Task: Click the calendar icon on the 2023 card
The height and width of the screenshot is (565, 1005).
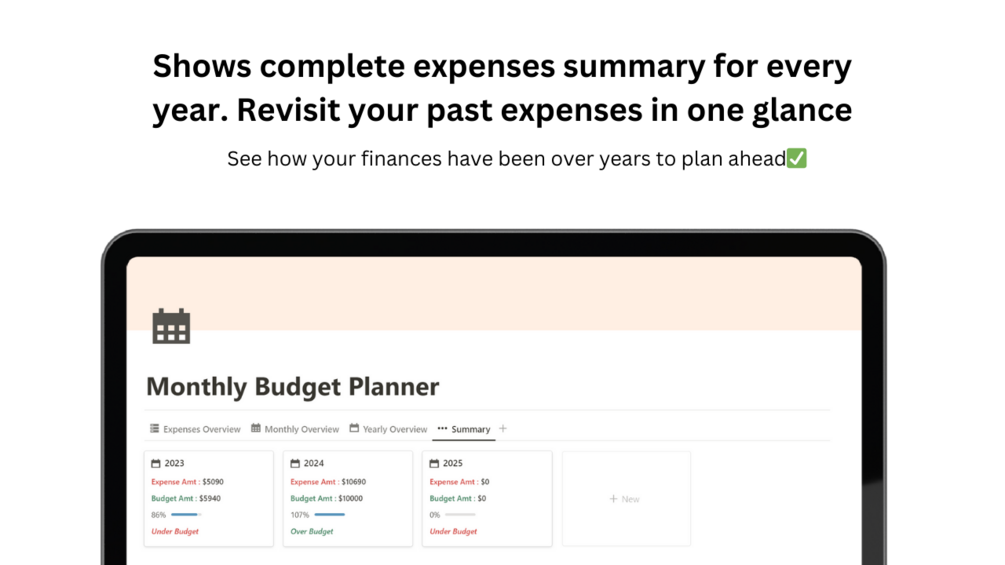Action: click(x=156, y=464)
